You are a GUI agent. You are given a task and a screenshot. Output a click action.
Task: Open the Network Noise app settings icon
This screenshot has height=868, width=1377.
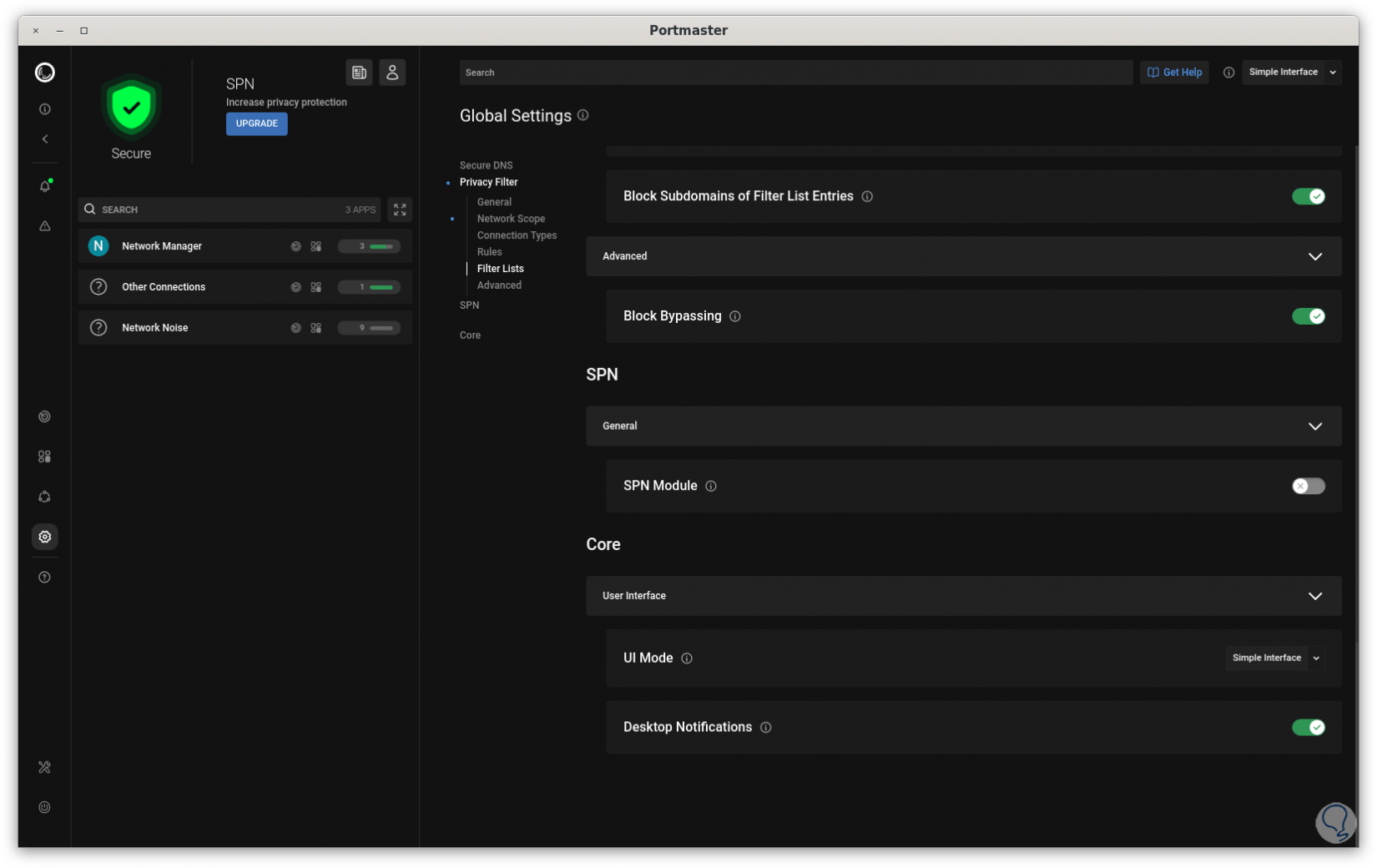pyautogui.click(x=316, y=328)
